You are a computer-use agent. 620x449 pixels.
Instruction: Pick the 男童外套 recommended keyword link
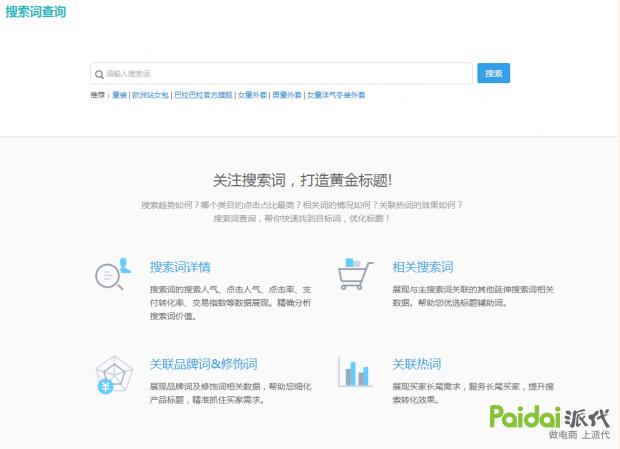pos(287,95)
